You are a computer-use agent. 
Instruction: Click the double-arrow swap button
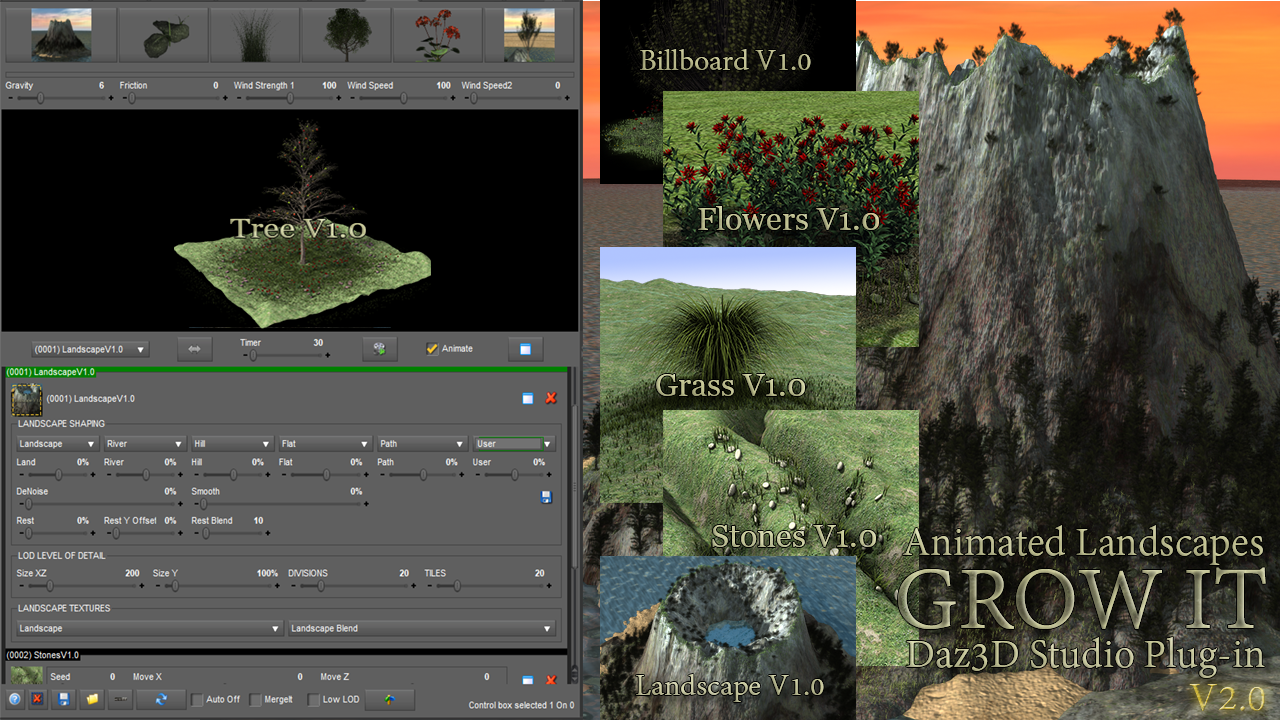click(x=195, y=349)
